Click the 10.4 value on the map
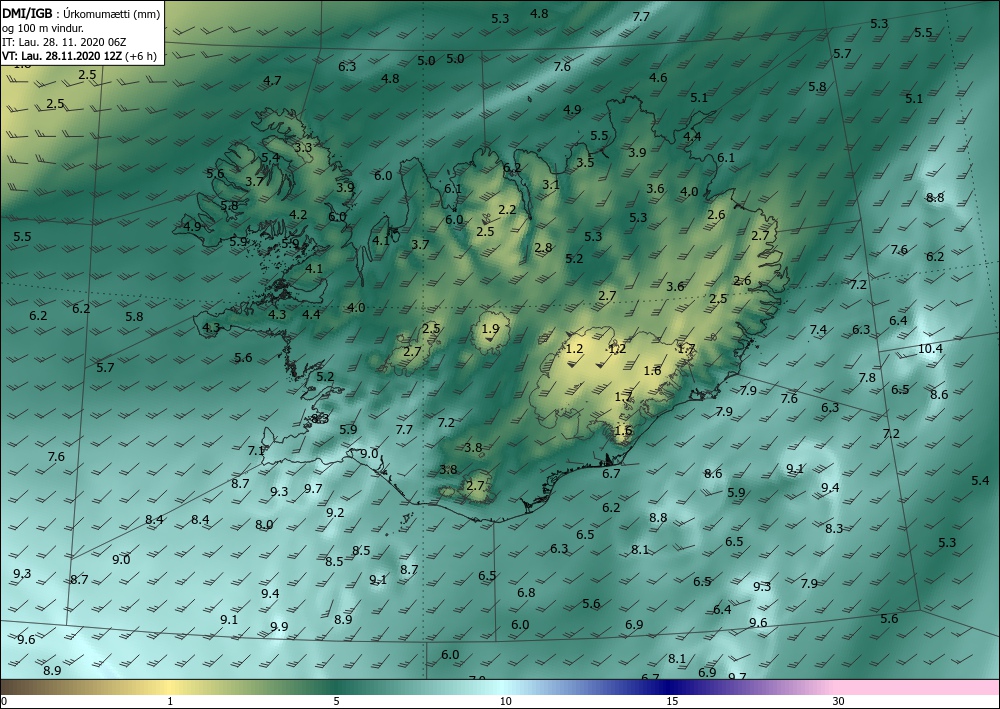 [930, 348]
